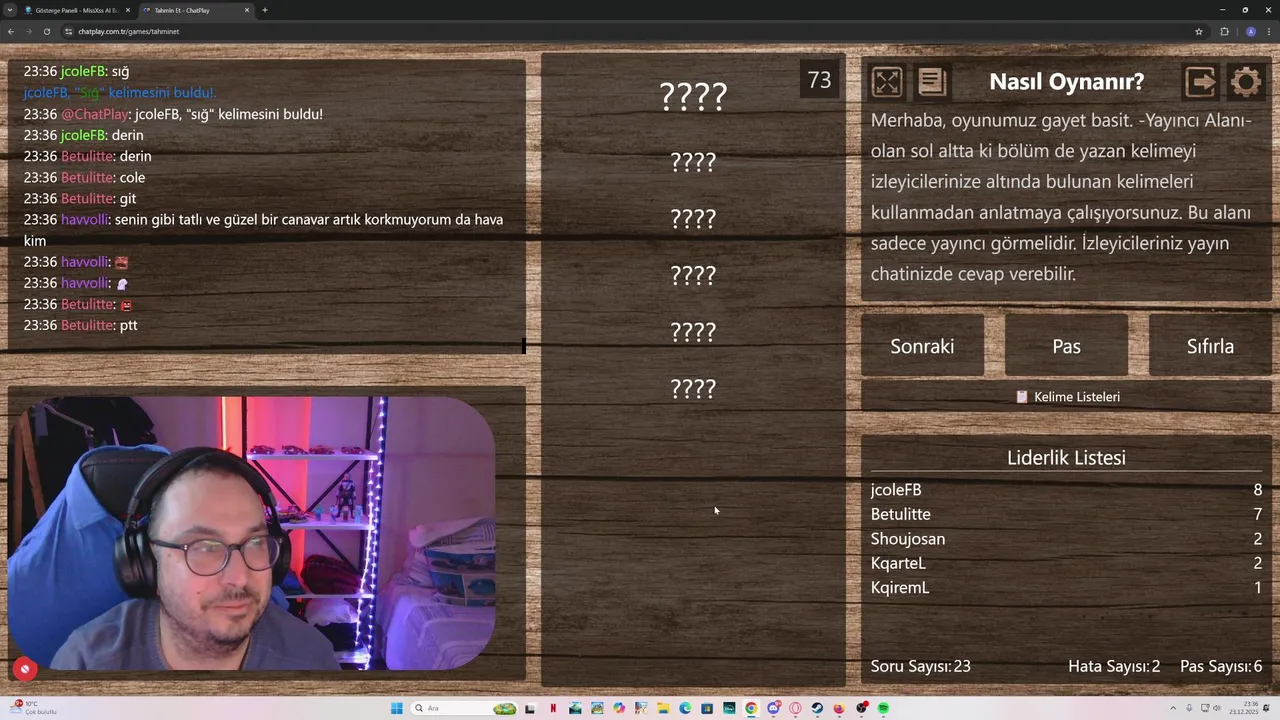
Task: Click the red record badge on webcam
Action: point(25,669)
